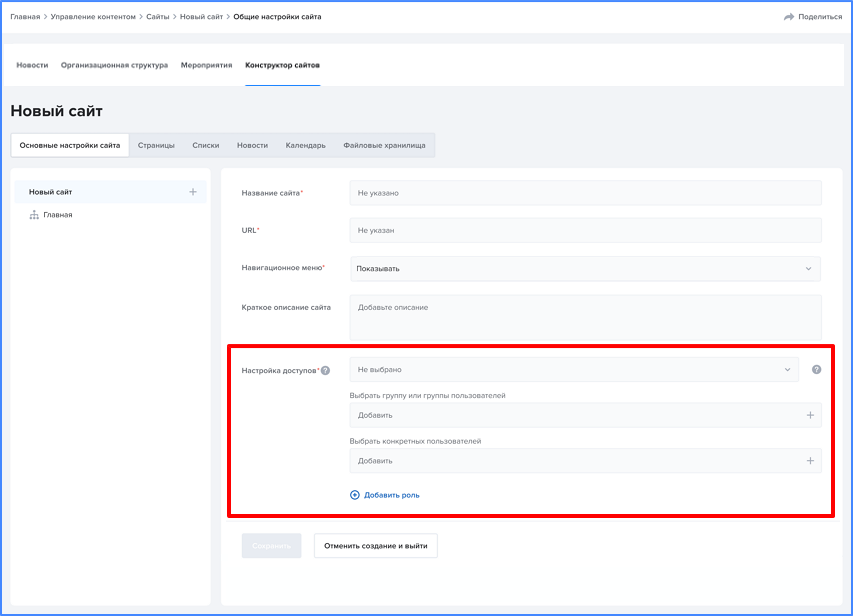The image size is (853, 616).
Task: Click the help icon right of access dropdown
Action: click(816, 370)
